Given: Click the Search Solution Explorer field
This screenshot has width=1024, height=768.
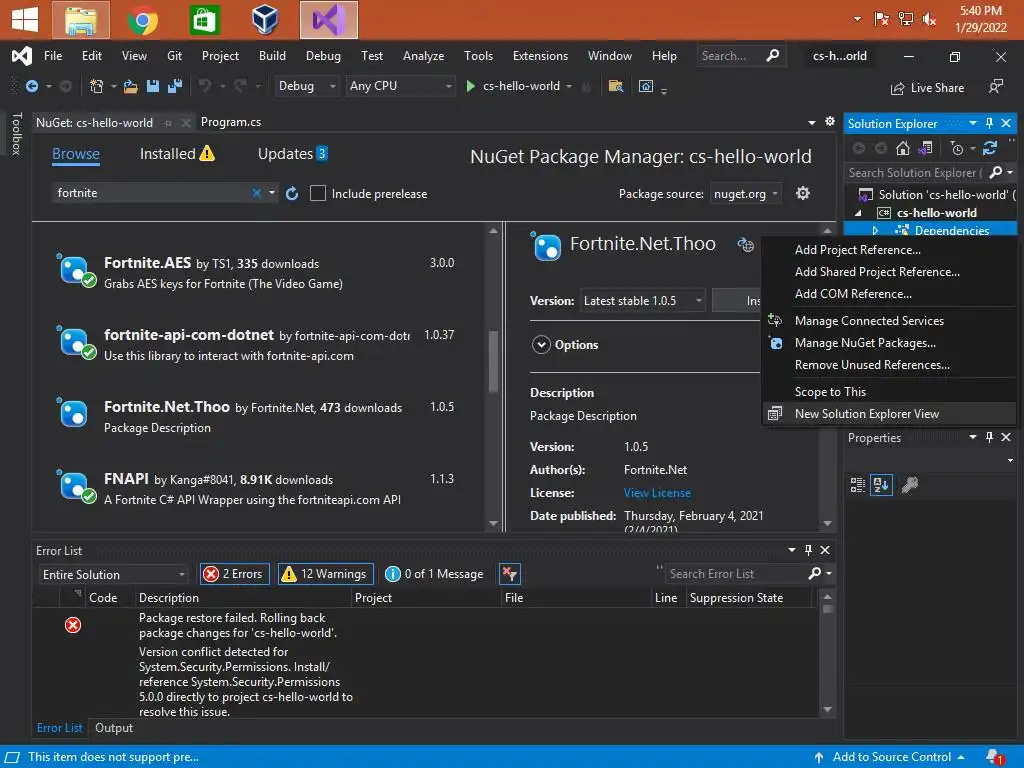Looking at the screenshot, I should point(914,173).
